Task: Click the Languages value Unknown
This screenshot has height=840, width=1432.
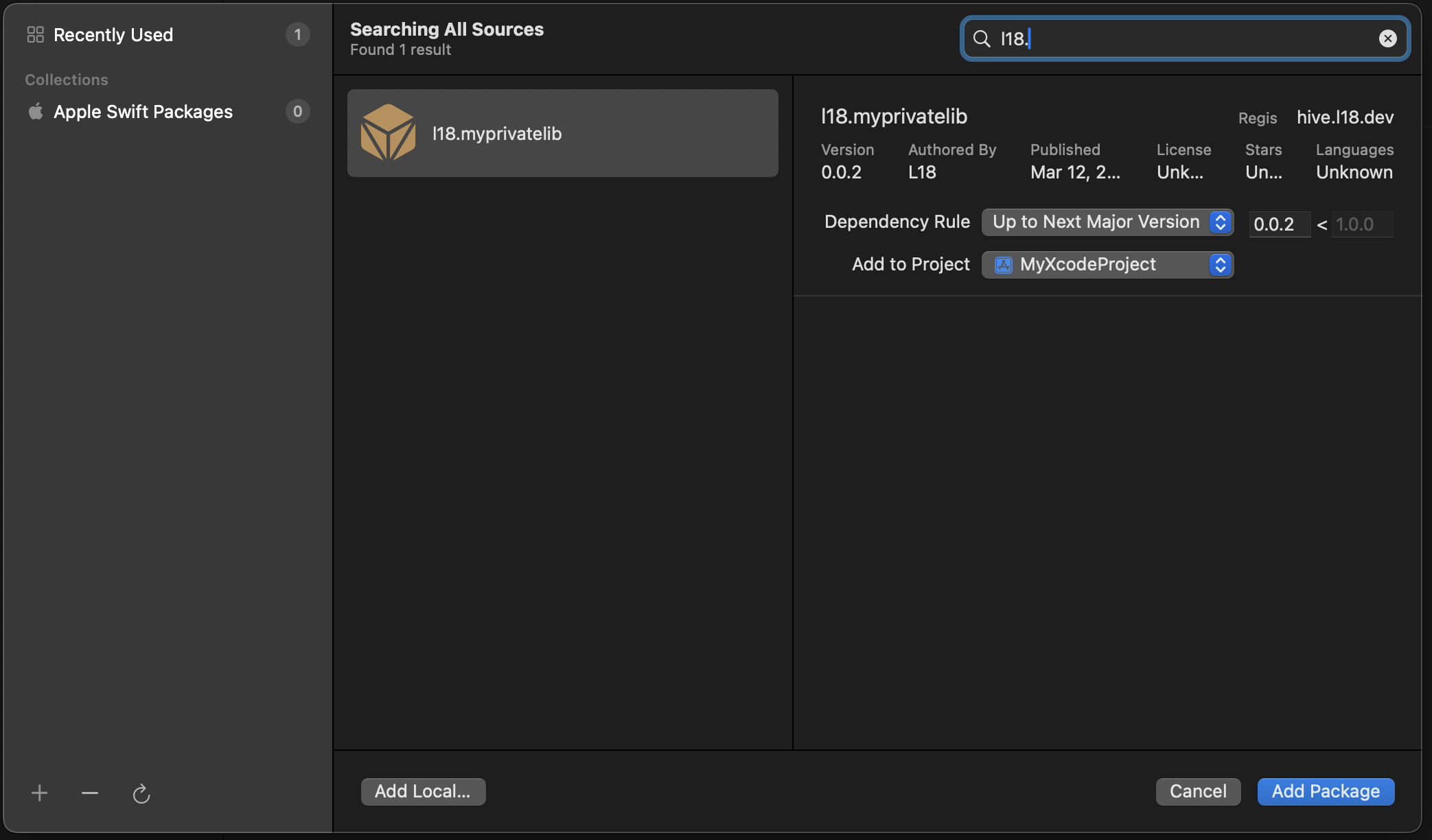Action: tap(1354, 172)
